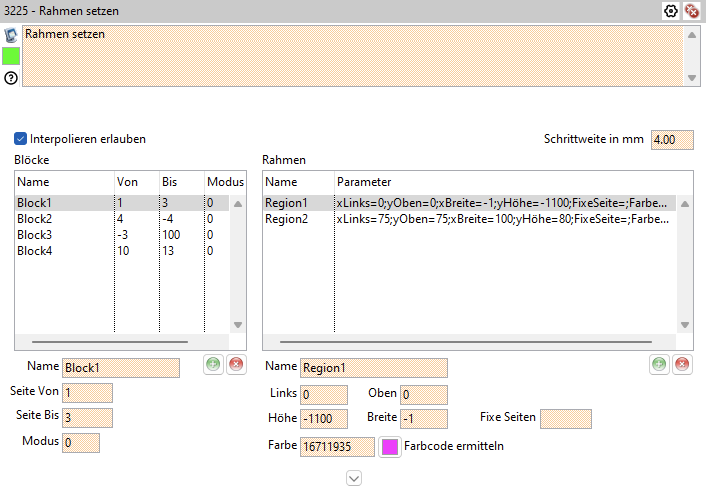Viewport: 706px width, 490px height.
Task: Click the green add button under Blöcke
Action: (214, 365)
